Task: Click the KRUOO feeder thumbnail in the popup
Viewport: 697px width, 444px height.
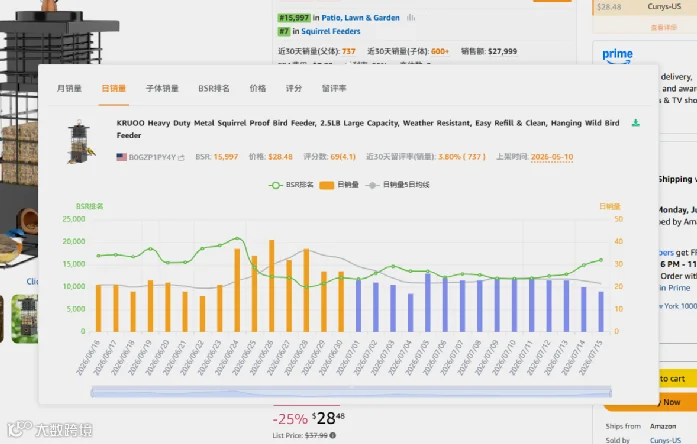Action: (x=81, y=141)
